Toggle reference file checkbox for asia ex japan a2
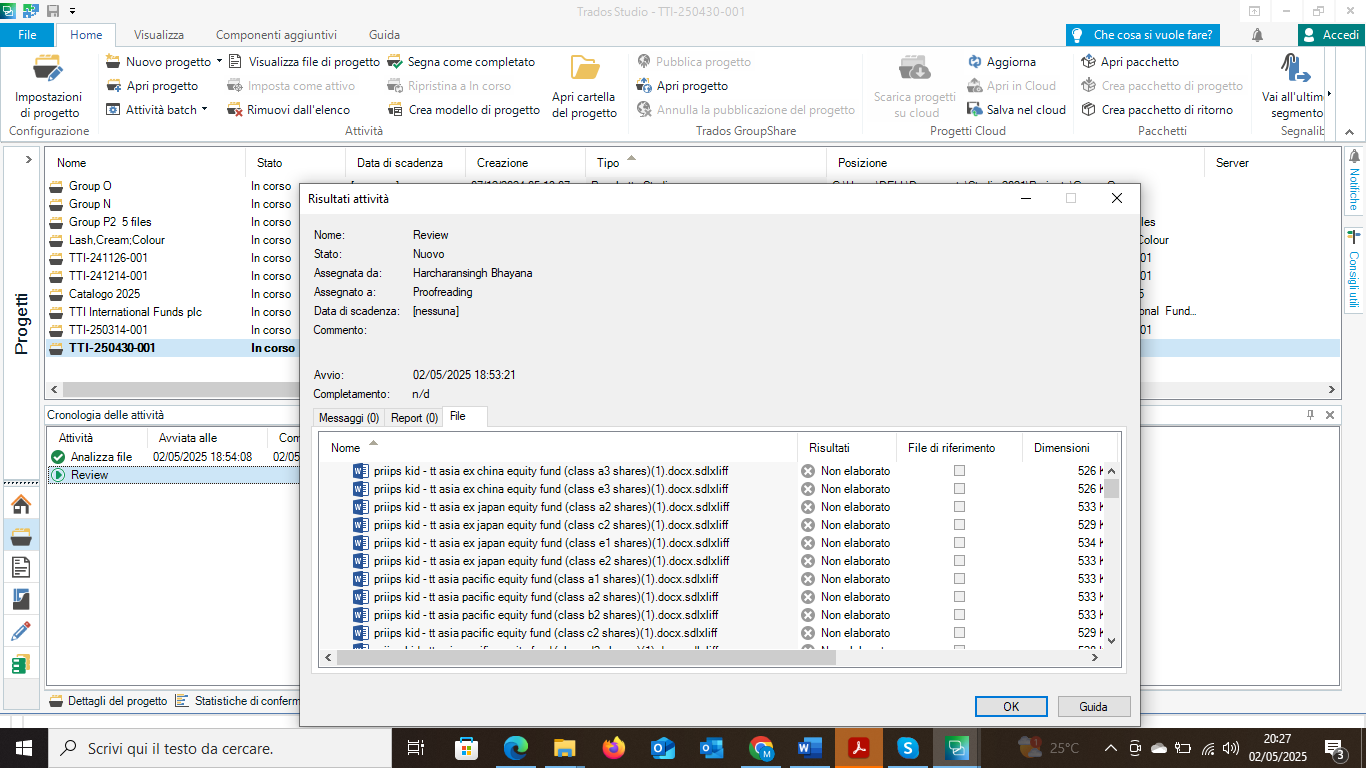The image size is (1366, 768). tap(959, 507)
